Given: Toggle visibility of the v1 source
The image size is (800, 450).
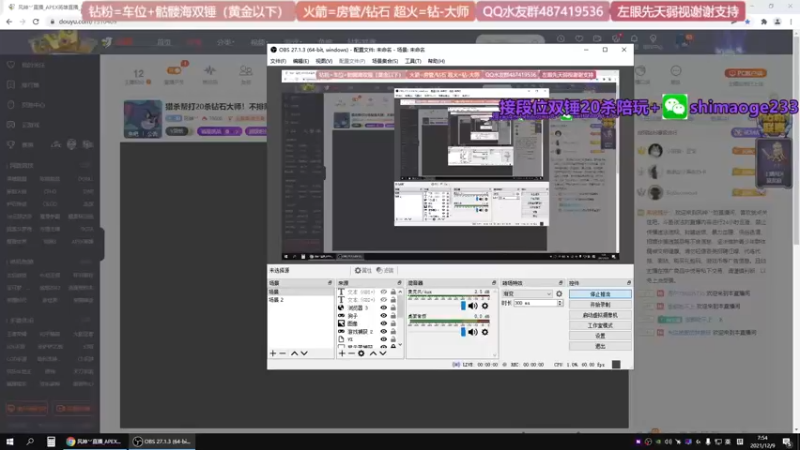Looking at the screenshot, I should click(384, 339).
